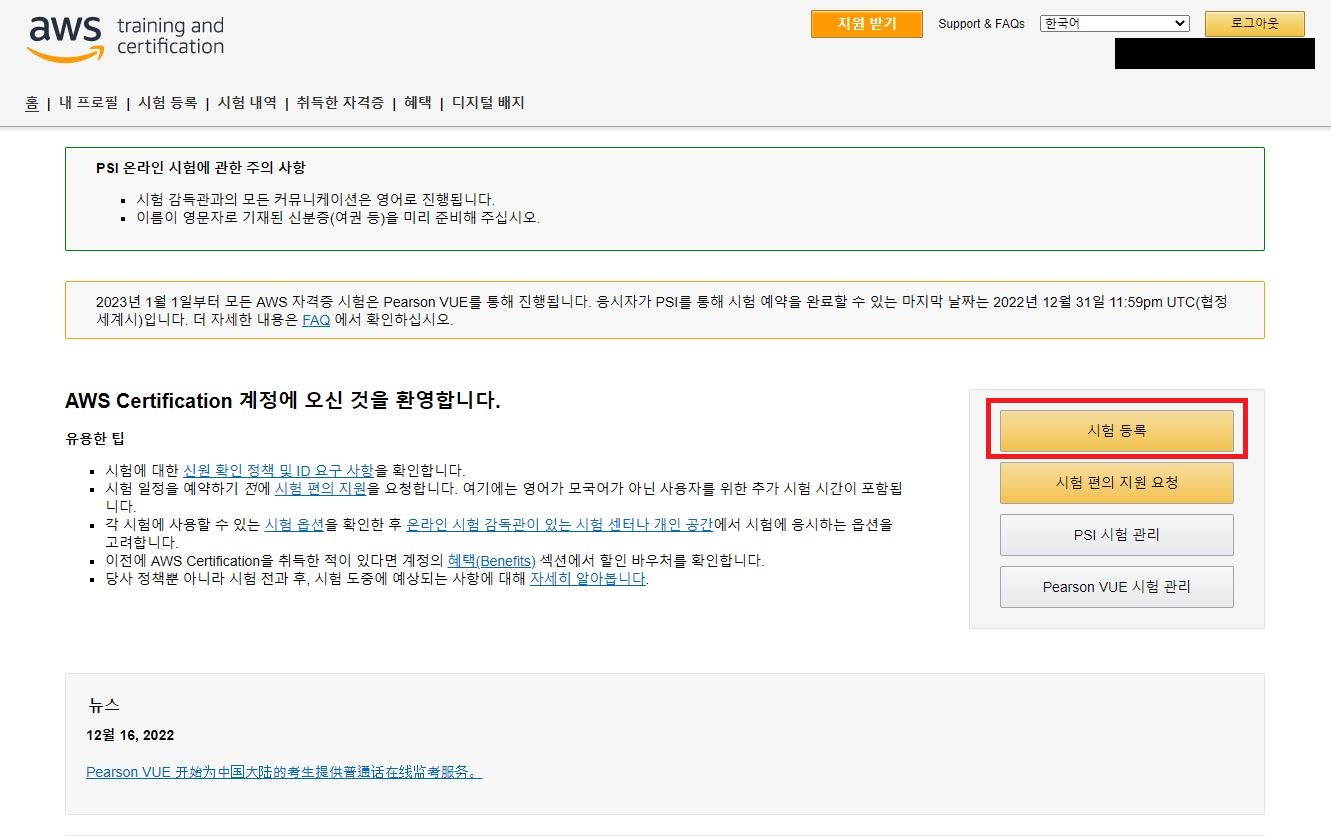This screenshot has height=836, width=1331.
Task: Open the 시험 등록 navigation menu item
Action: tap(167, 103)
